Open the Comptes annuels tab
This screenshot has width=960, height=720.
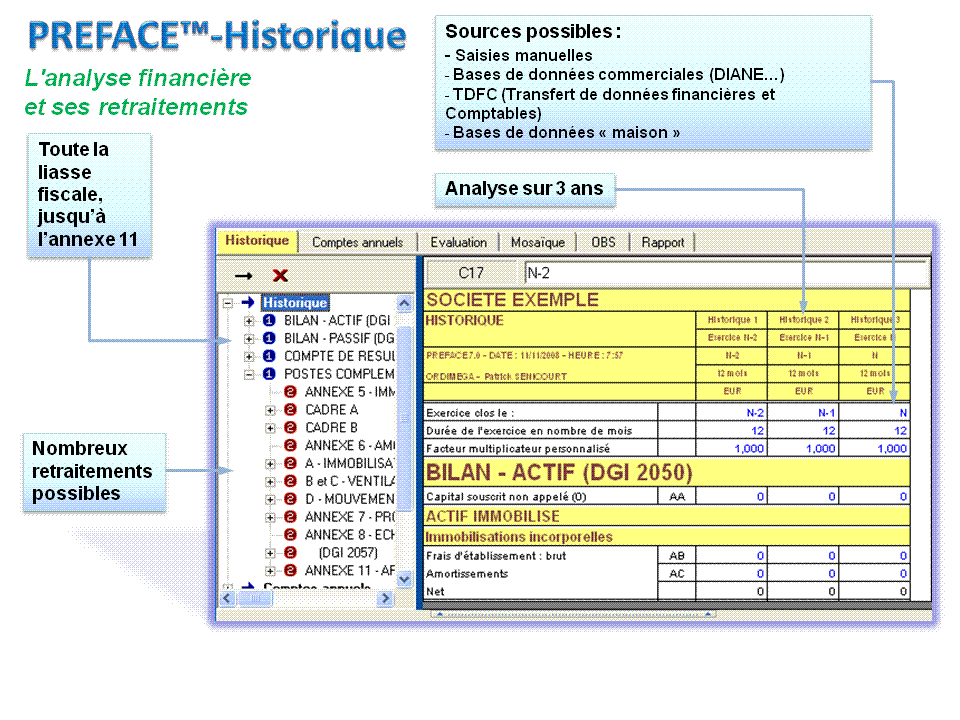click(358, 242)
